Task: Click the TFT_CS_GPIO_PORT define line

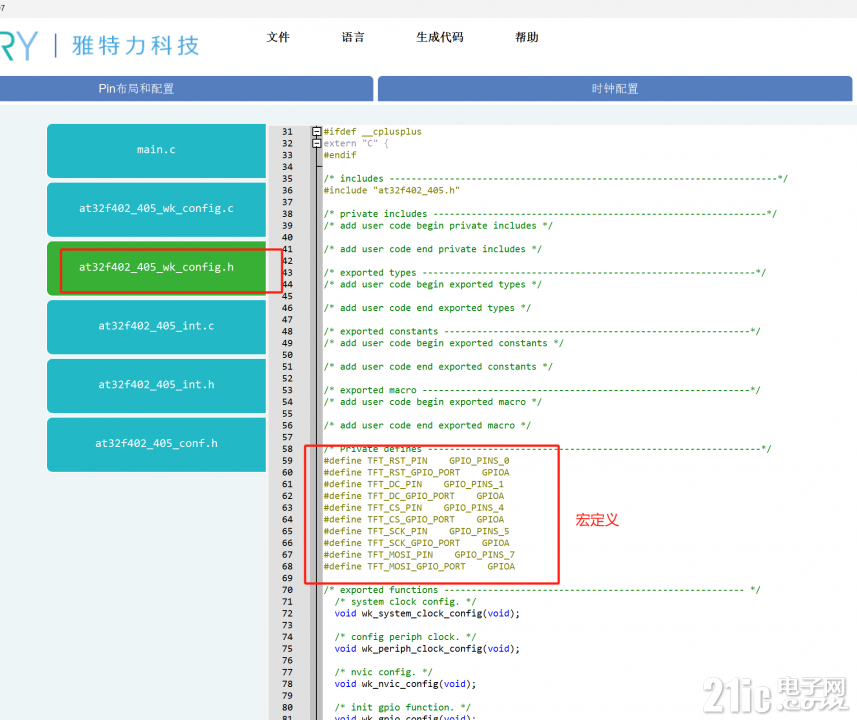Action: pyautogui.click(x=414, y=519)
